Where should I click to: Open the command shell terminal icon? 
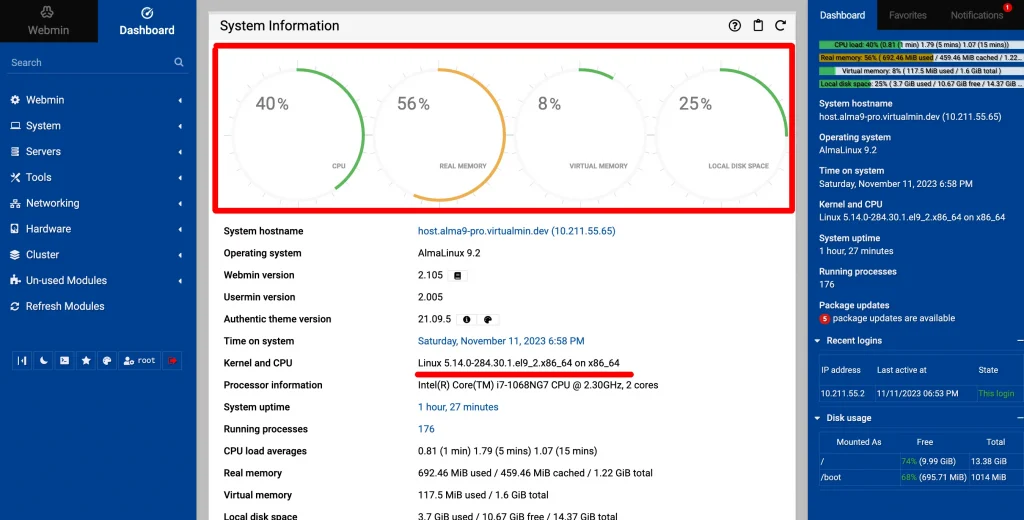tap(64, 361)
